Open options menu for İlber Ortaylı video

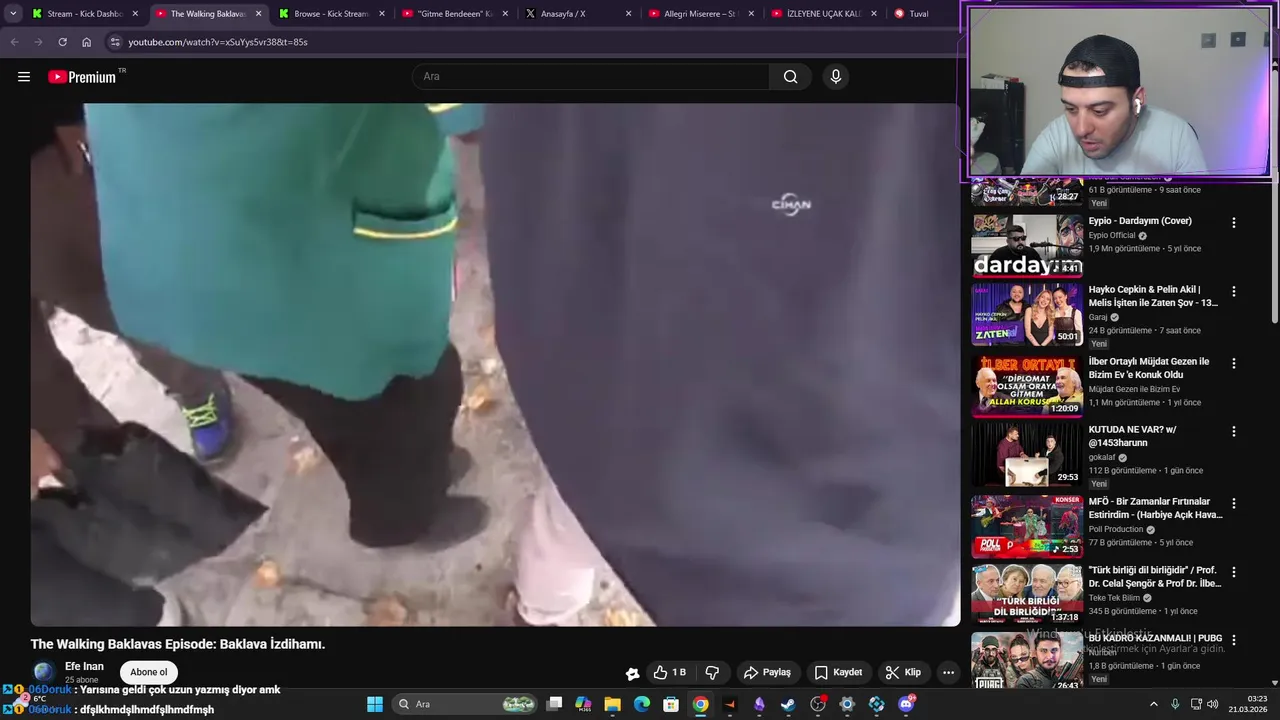click(x=1233, y=363)
